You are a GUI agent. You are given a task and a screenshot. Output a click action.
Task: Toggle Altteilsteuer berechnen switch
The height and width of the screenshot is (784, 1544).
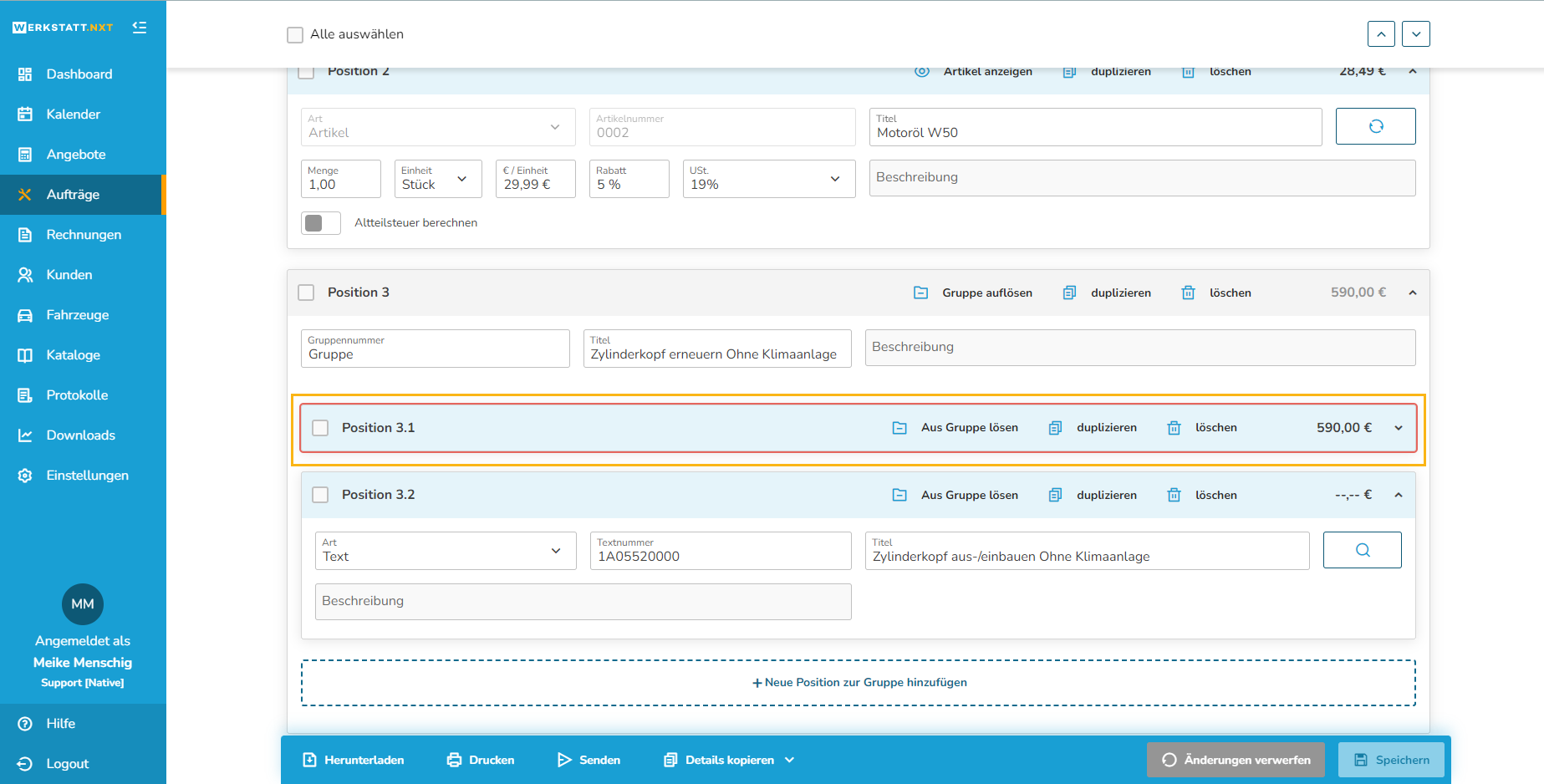coord(321,223)
